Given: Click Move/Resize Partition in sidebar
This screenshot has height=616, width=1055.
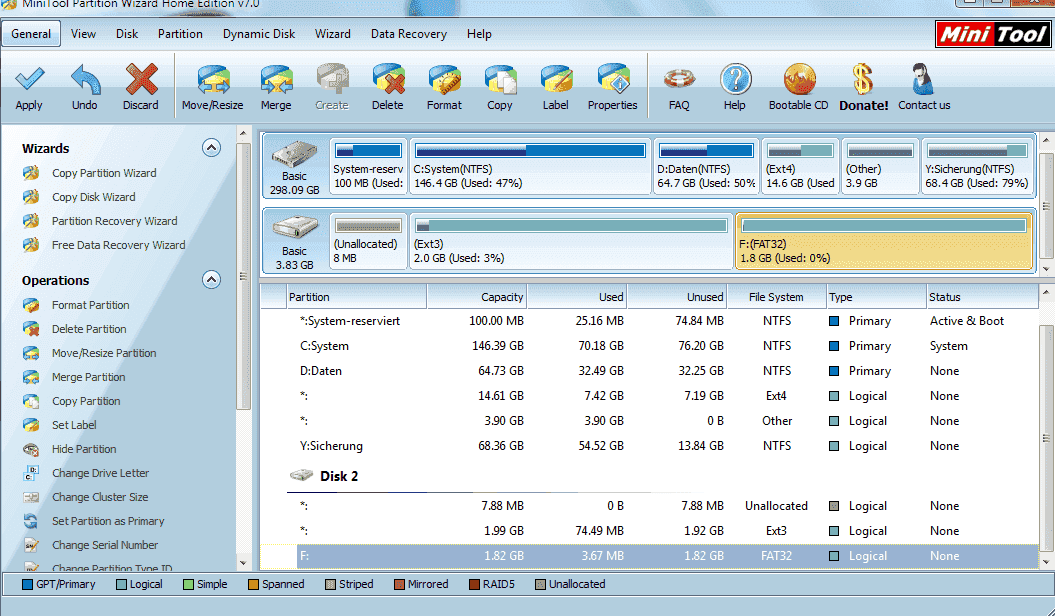Looking at the screenshot, I should (104, 353).
